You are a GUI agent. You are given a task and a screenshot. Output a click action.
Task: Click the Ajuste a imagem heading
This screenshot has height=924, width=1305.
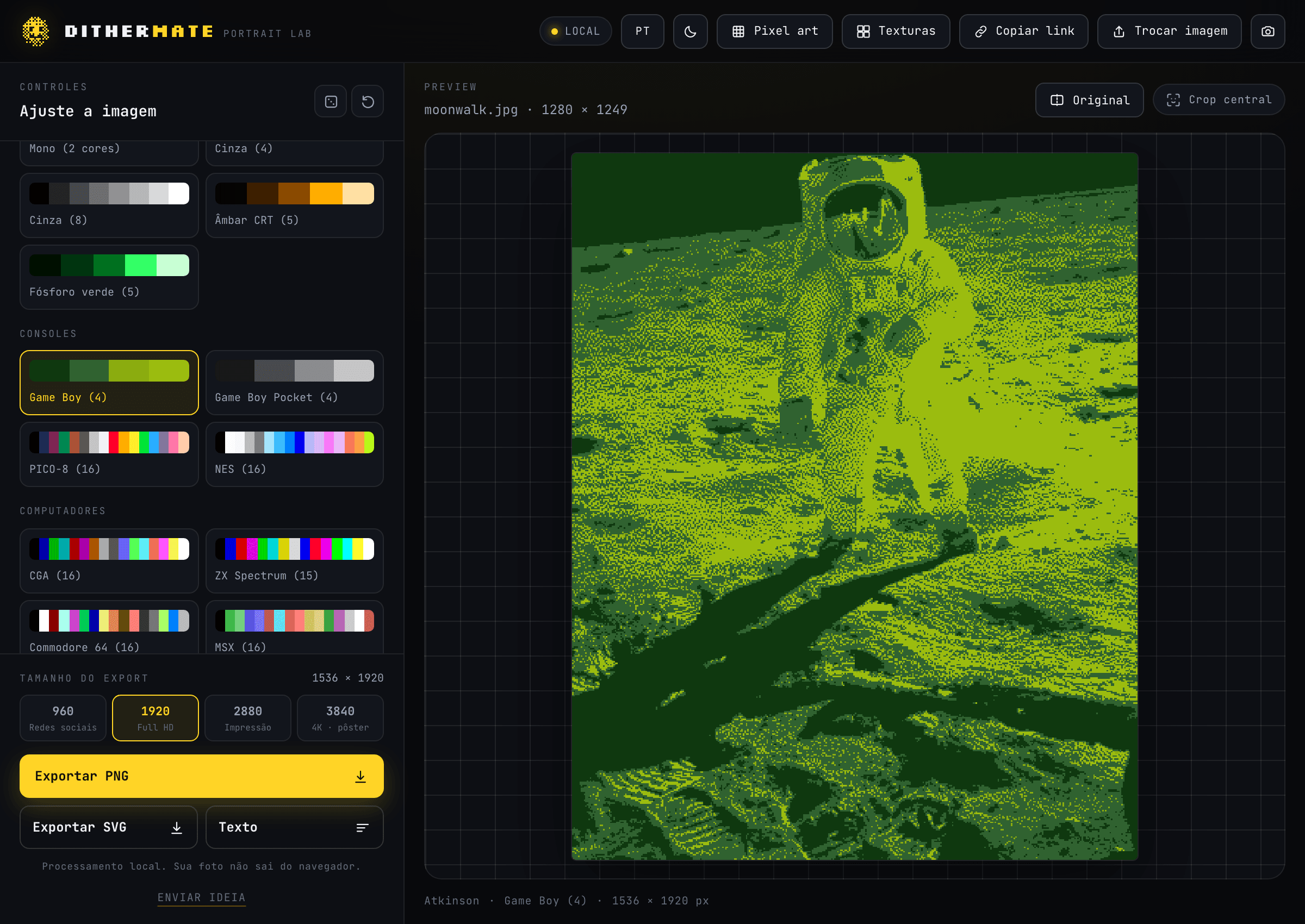coord(88,111)
